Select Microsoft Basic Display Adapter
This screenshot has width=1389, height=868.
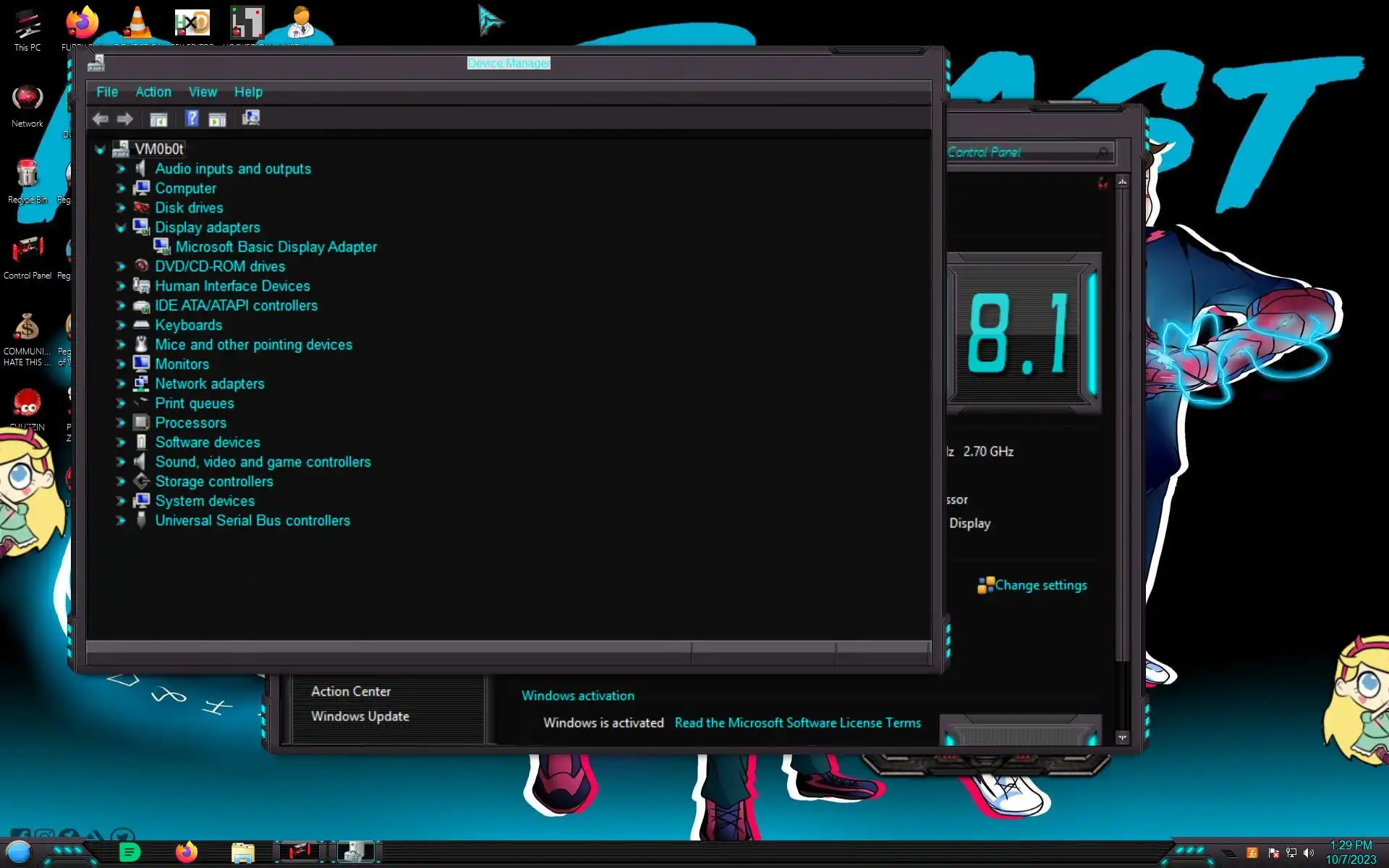point(276,247)
